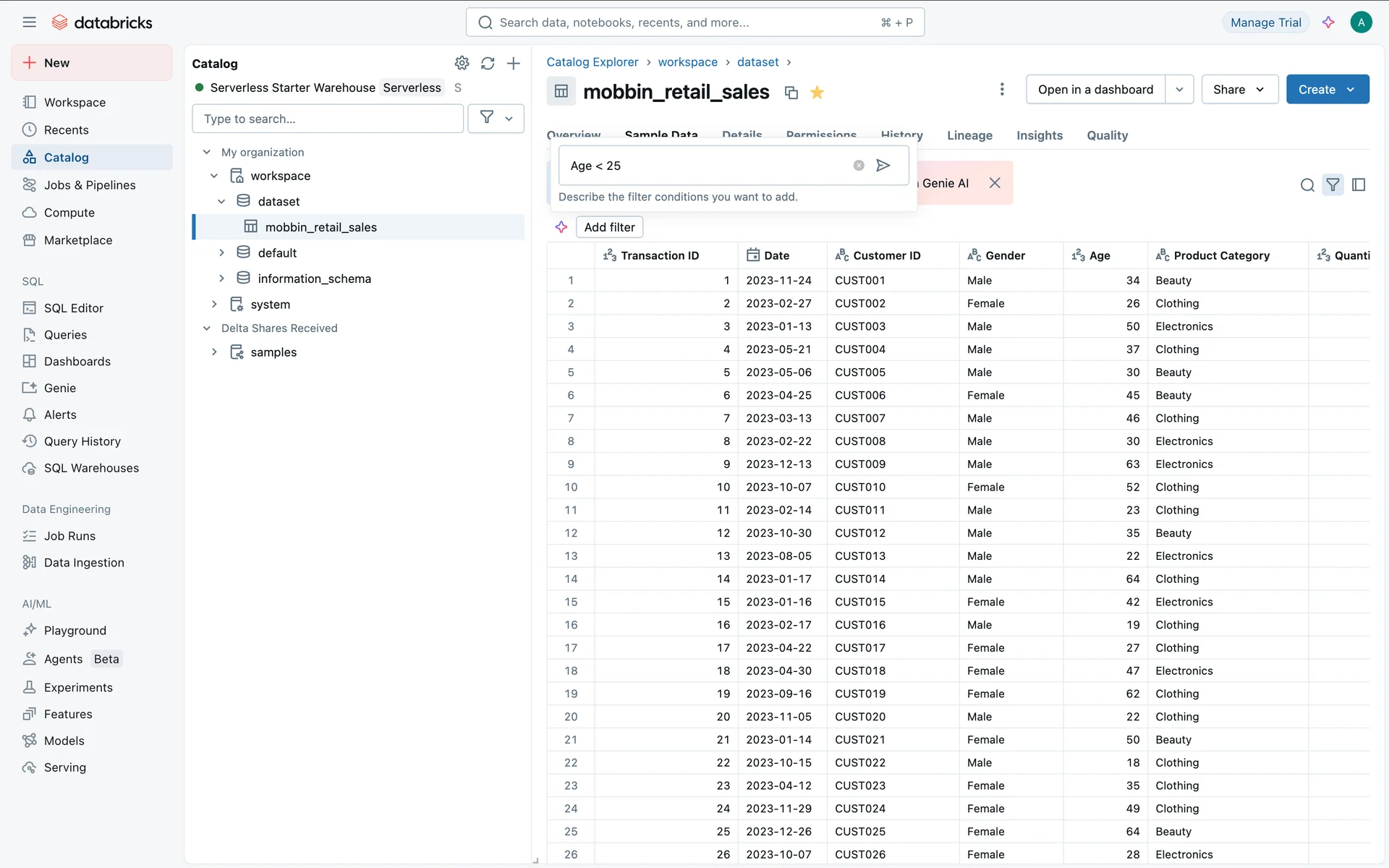Screen dimensions: 1389x868
Task: Unfavorite the table using the star icon
Action: click(817, 93)
